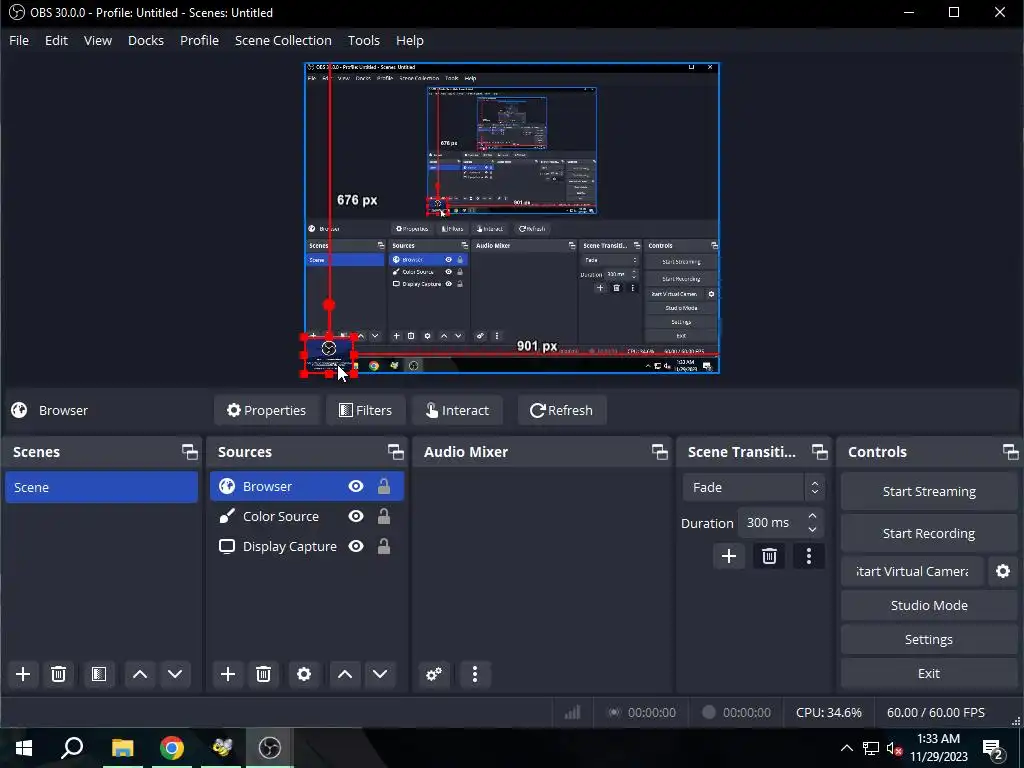Select the Color Source row
Screen dimensions: 1024x768
pos(307,517)
